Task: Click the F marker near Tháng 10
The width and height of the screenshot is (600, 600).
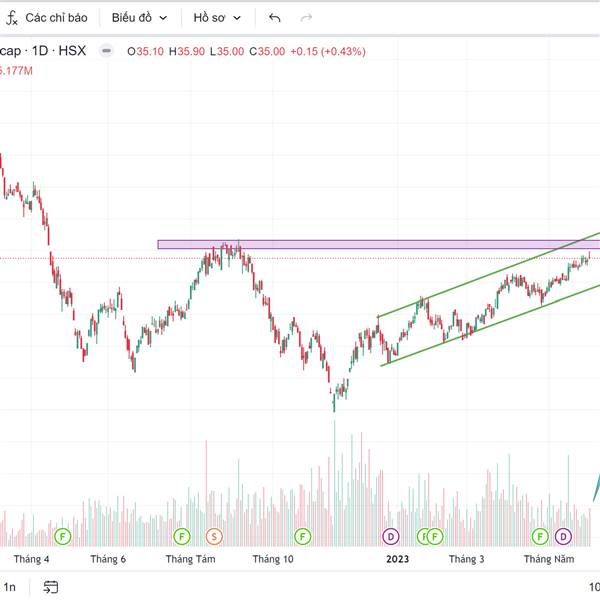Action: point(303,537)
